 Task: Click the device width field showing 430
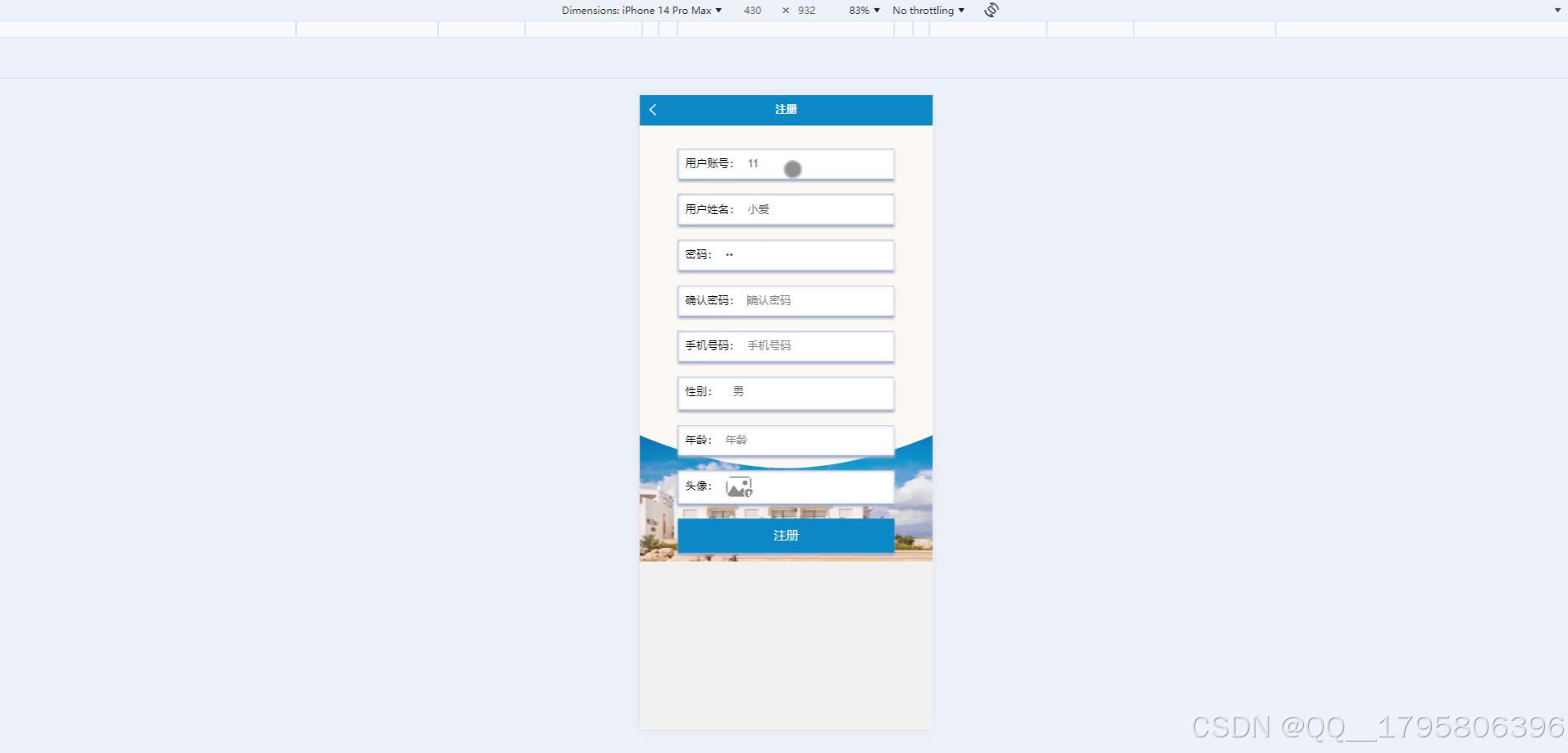pyautogui.click(x=752, y=10)
